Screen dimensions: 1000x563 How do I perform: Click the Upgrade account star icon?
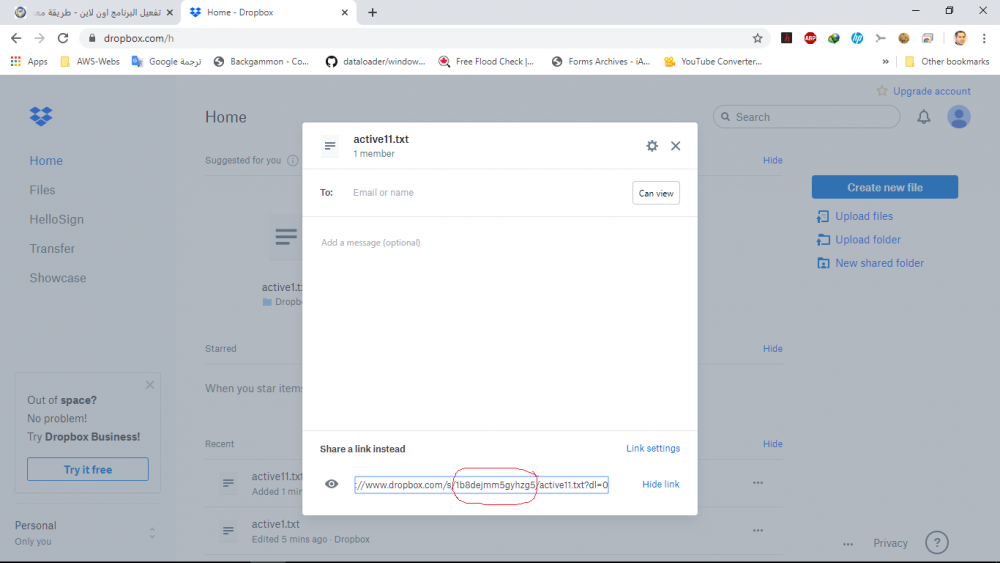[x=882, y=91]
